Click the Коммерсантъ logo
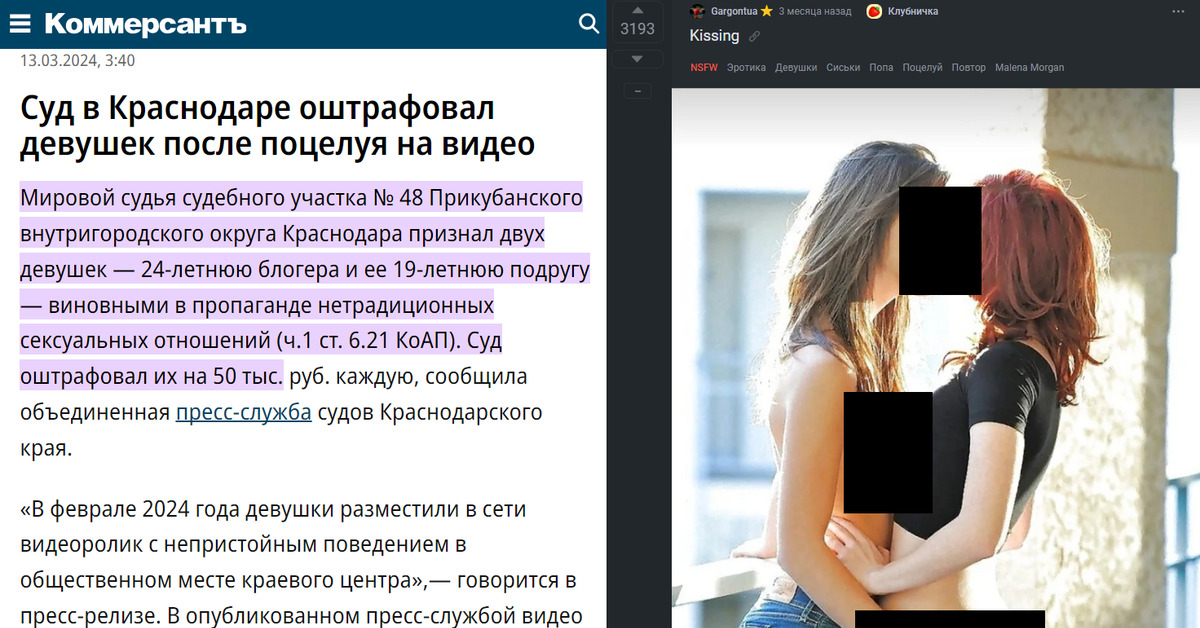 click(145, 23)
